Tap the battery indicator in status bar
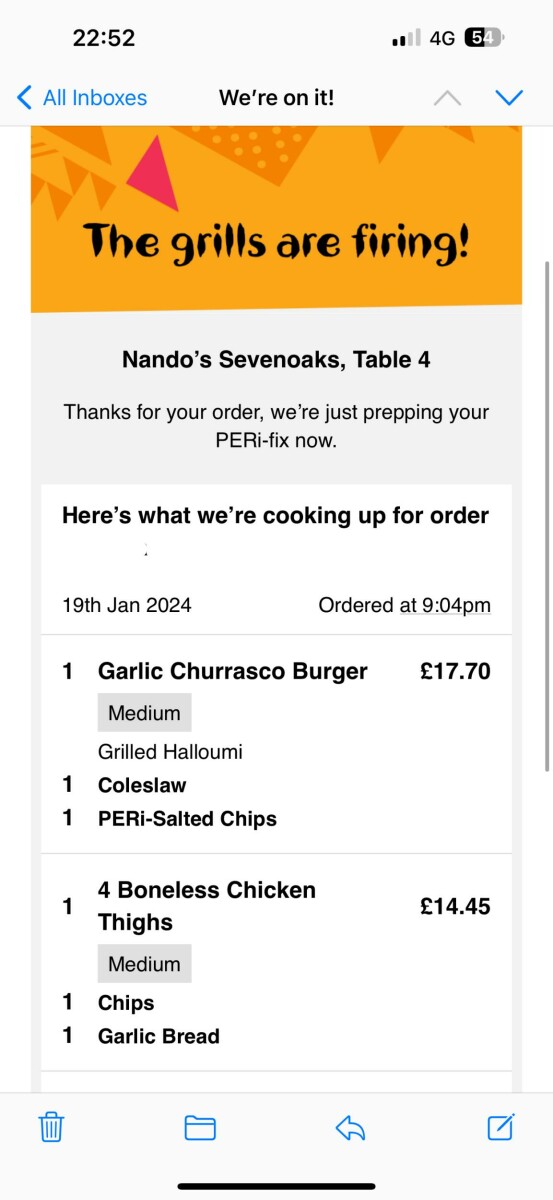The image size is (553, 1200). click(x=485, y=38)
